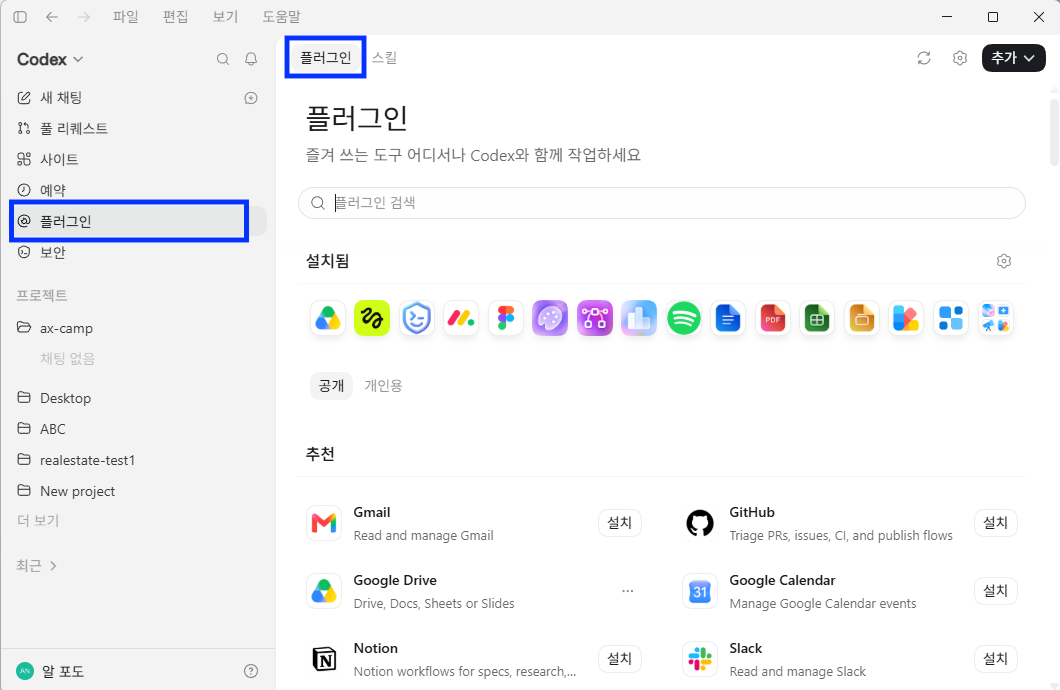Open Google Drive more options ellipsis

(x=628, y=591)
